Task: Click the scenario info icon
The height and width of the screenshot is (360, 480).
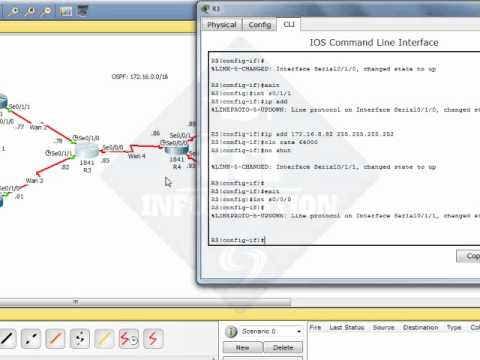Action: click(x=231, y=332)
